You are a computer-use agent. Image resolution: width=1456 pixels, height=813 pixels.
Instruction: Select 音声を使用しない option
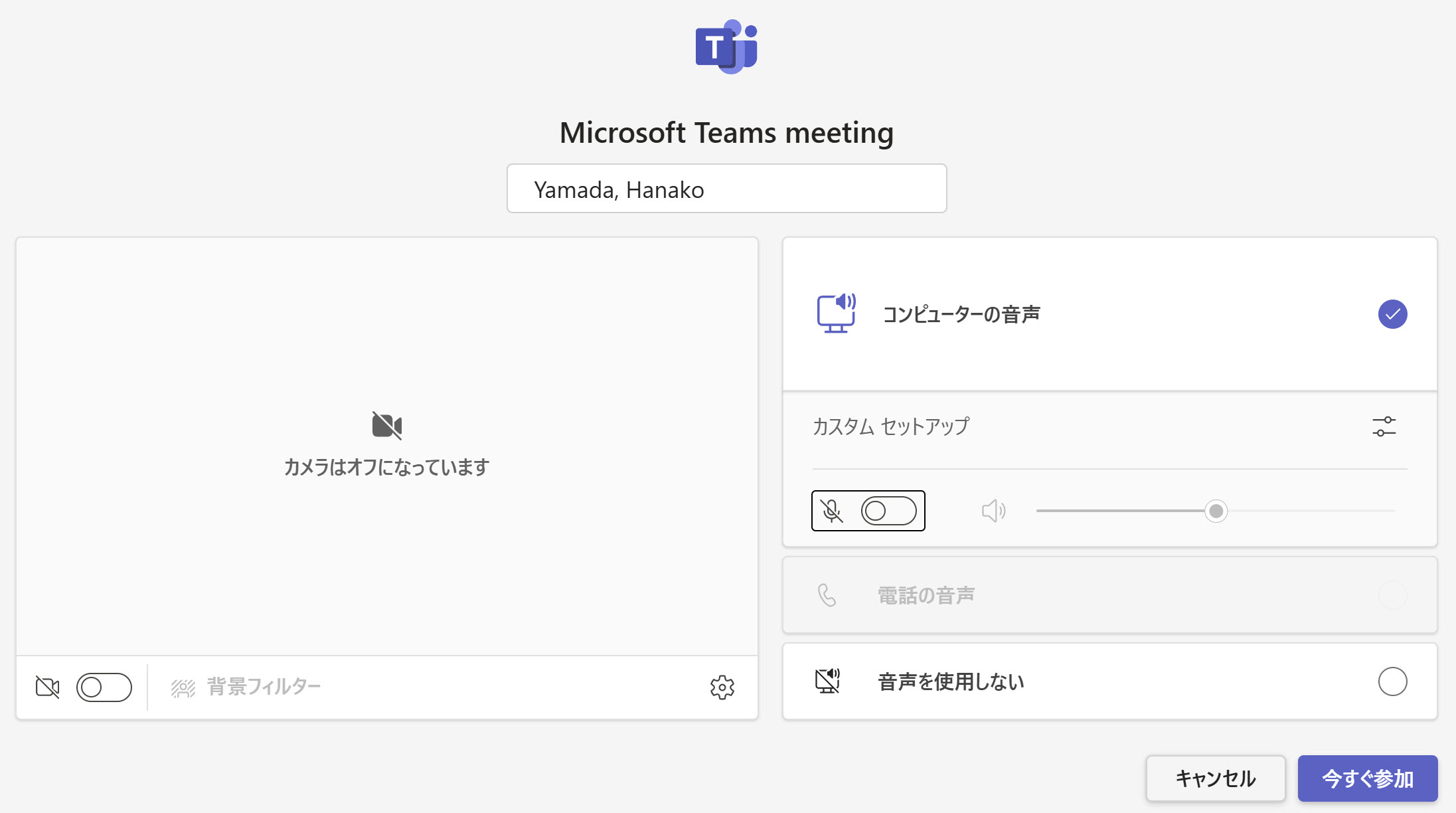click(1109, 681)
